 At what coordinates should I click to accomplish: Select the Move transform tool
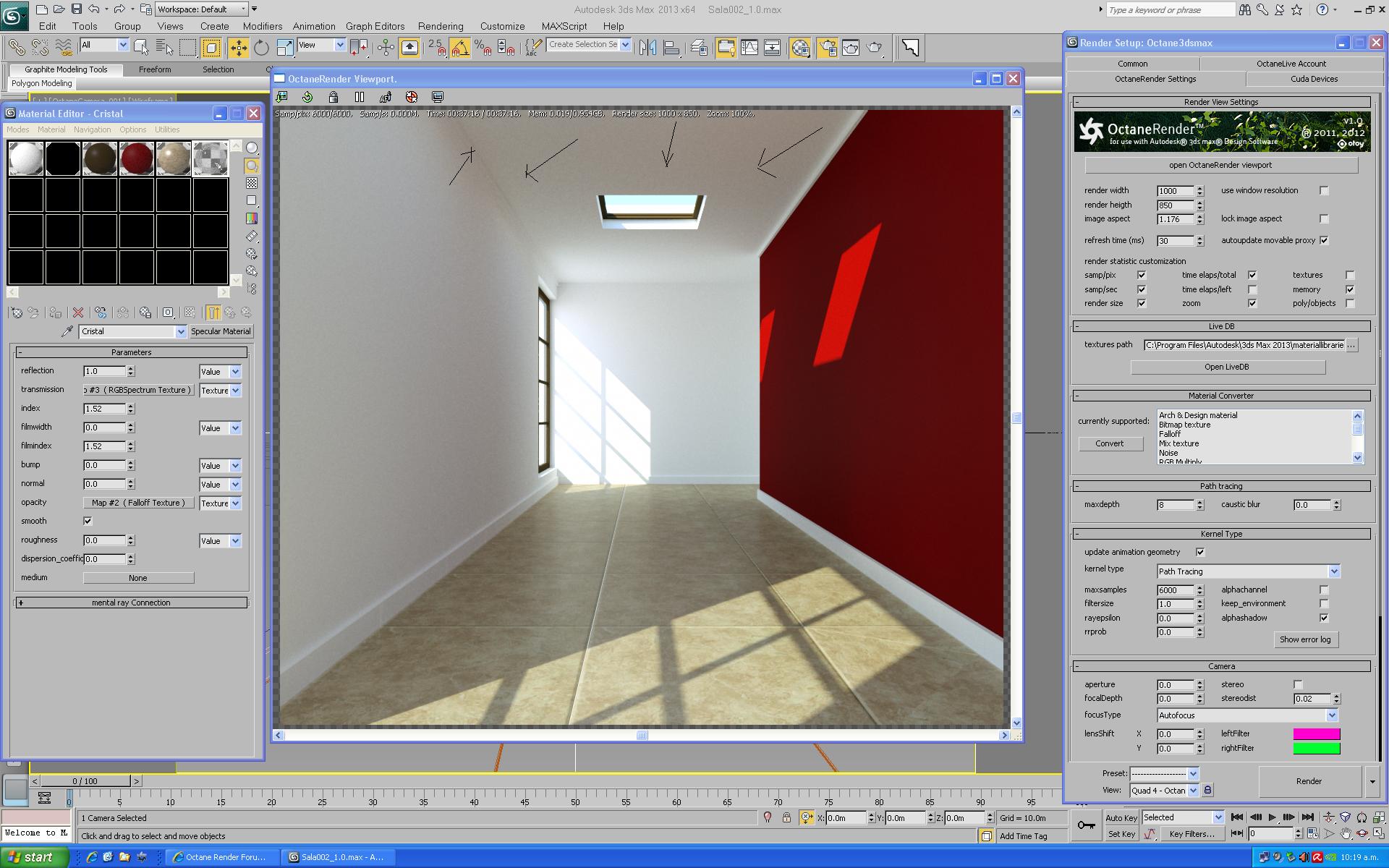[x=238, y=48]
